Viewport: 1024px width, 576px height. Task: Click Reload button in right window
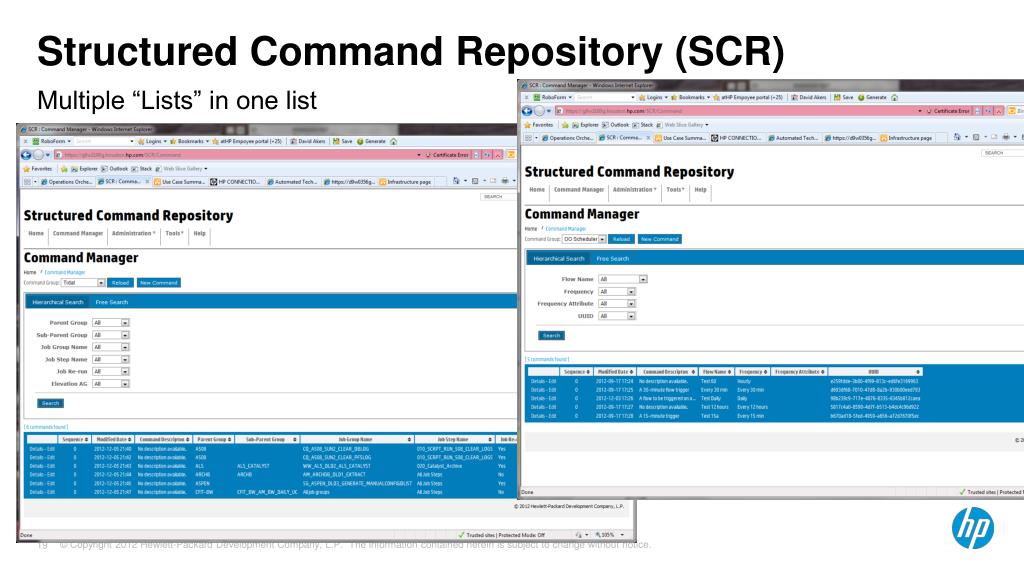621,239
